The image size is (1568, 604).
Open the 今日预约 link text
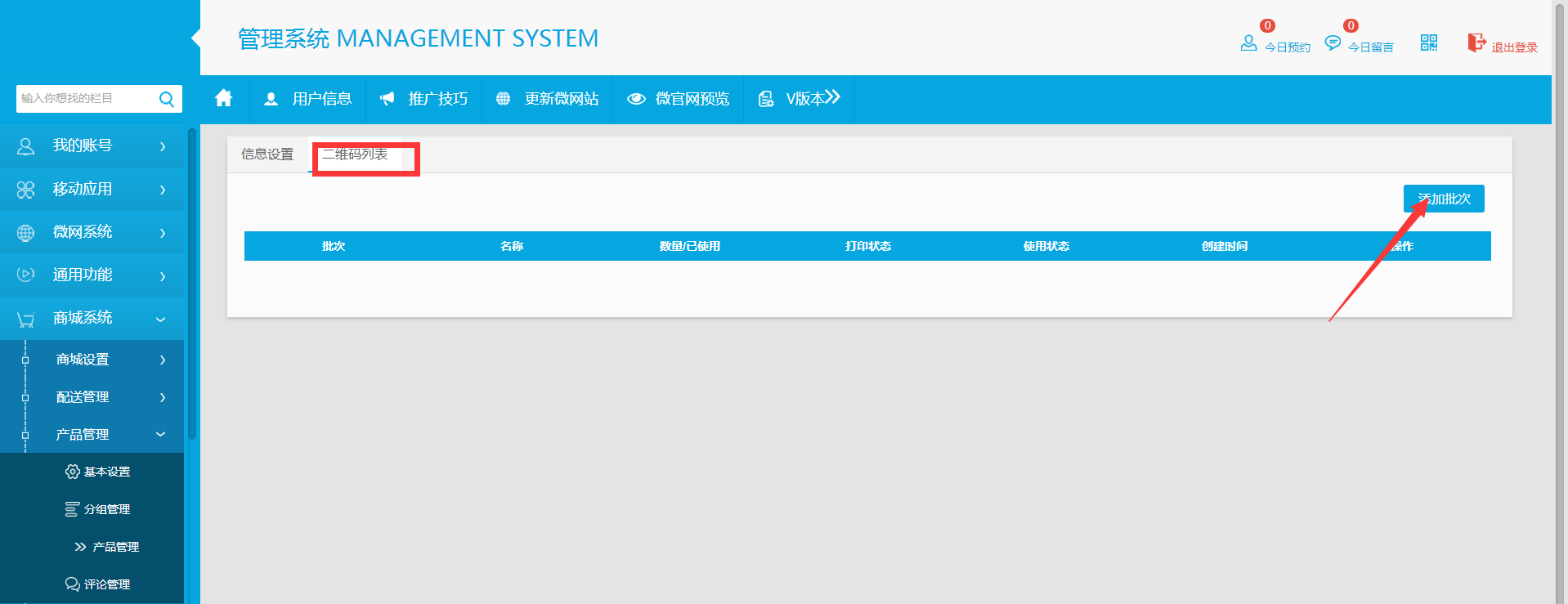(1288, 47)
